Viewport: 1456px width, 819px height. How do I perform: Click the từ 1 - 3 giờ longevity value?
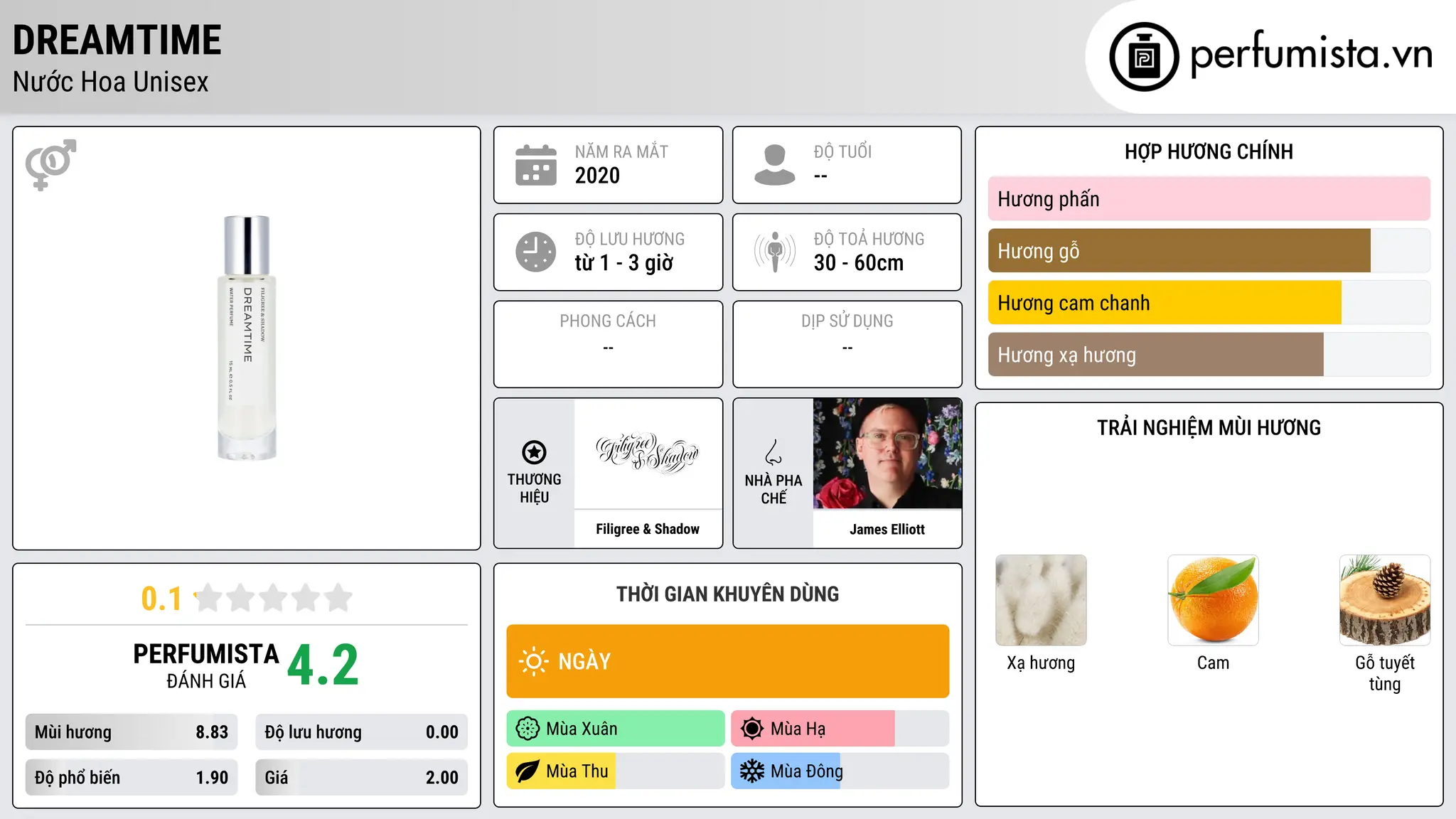tap(623, 263)
